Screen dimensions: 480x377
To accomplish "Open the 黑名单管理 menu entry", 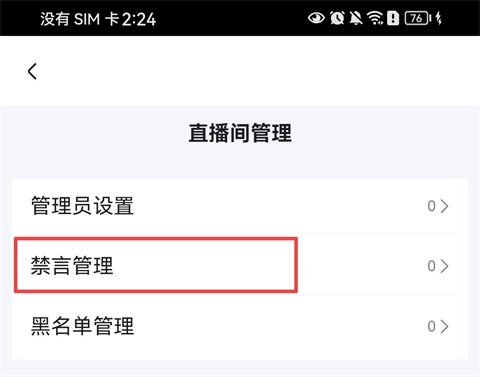I will click(240, 326).
